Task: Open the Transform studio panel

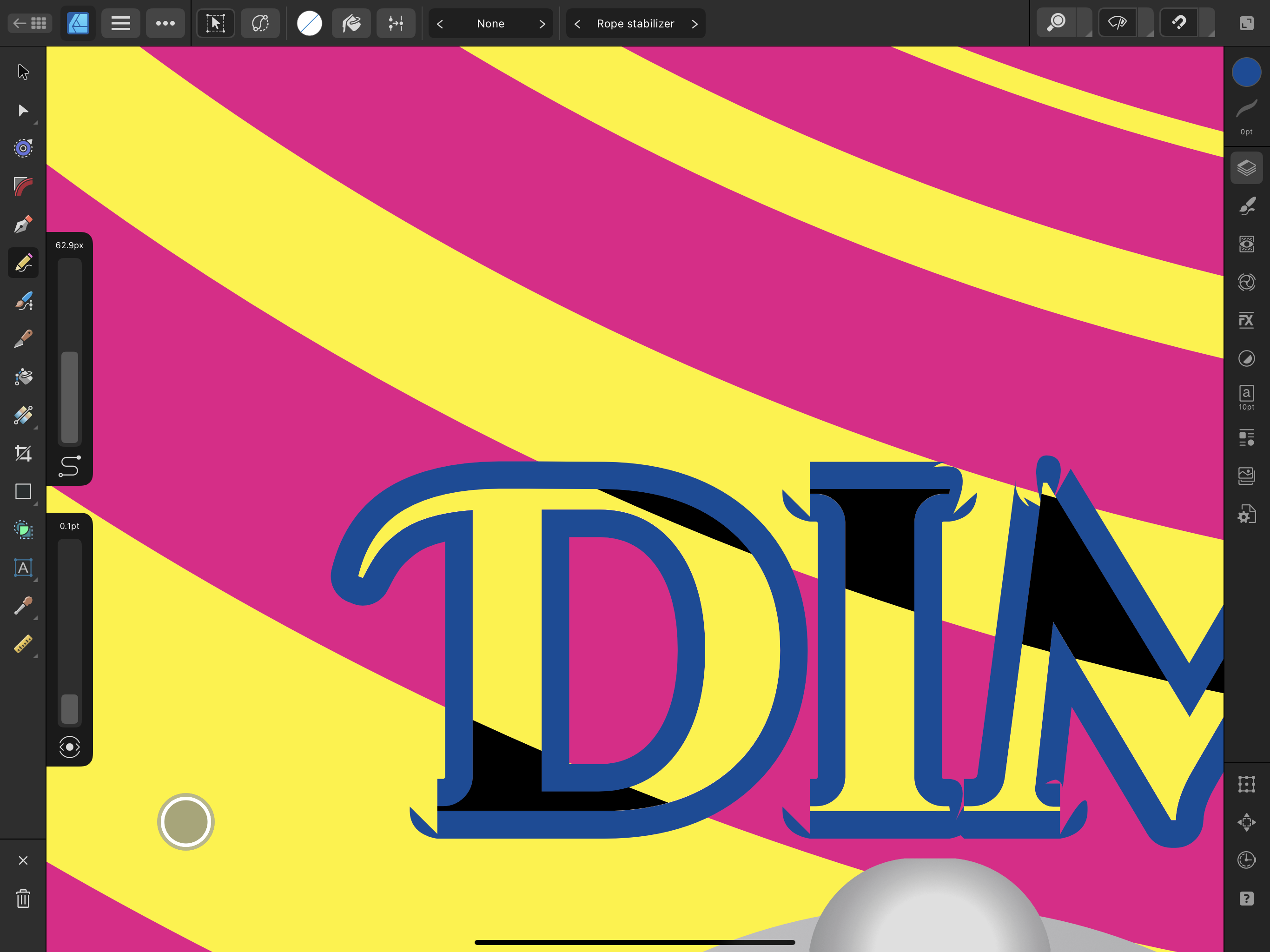Action: click(x=1246, y=784)
